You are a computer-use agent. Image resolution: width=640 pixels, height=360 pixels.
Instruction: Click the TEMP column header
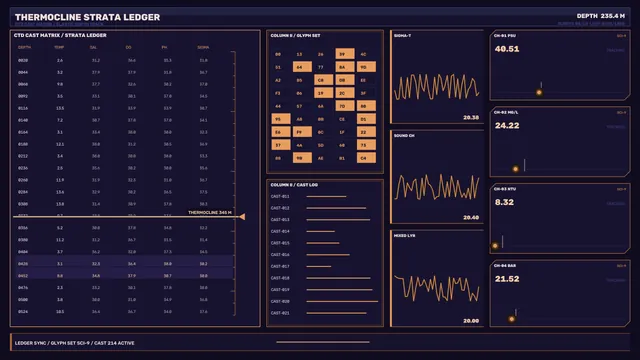pyautogui.click(x=59, y=47)
